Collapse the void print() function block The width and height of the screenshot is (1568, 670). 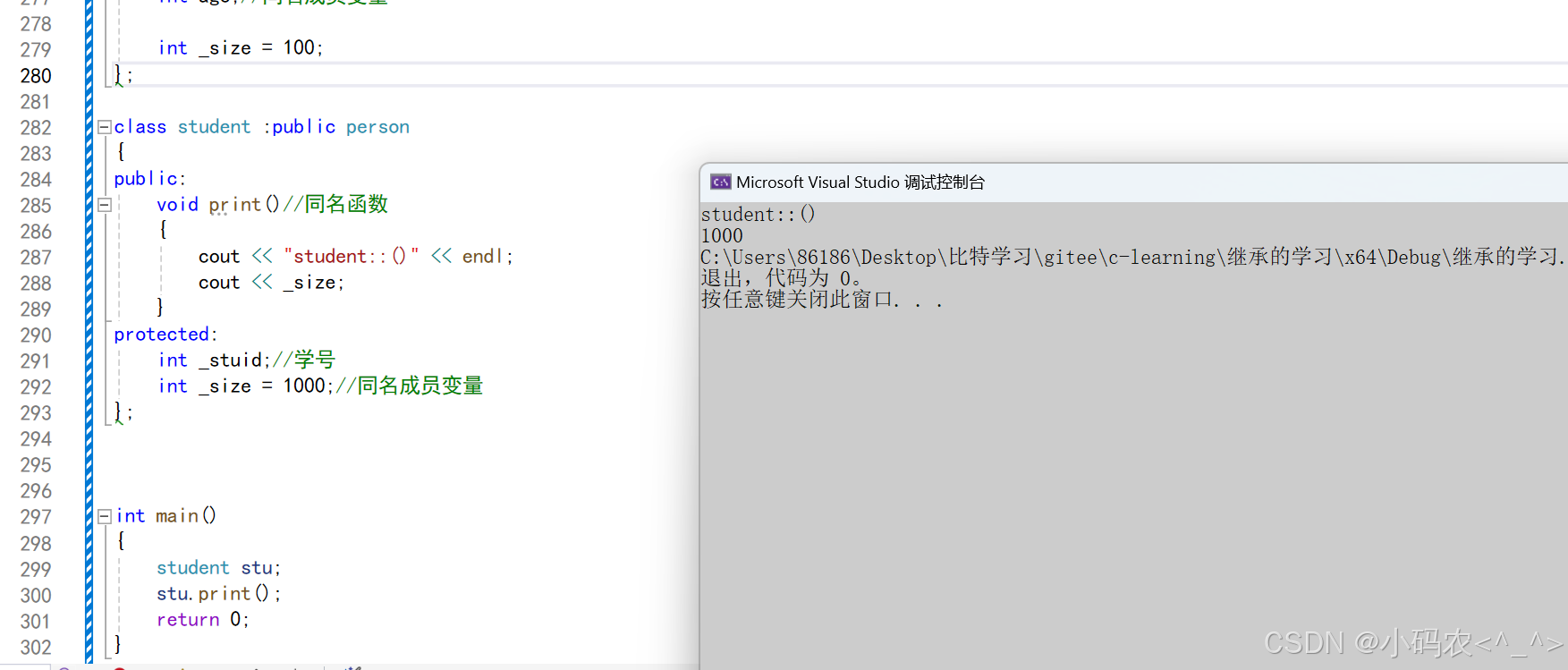[x=104, y=205]
